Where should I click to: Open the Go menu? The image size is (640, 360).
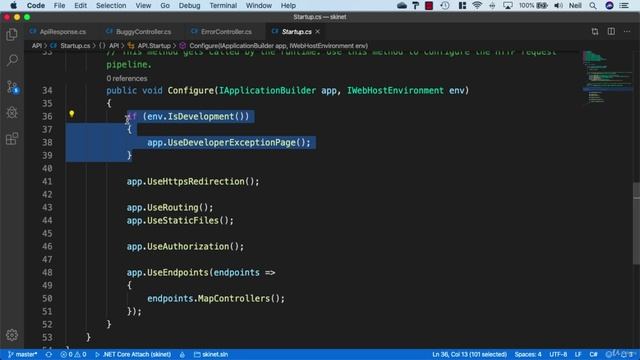[x=165, y=5]
